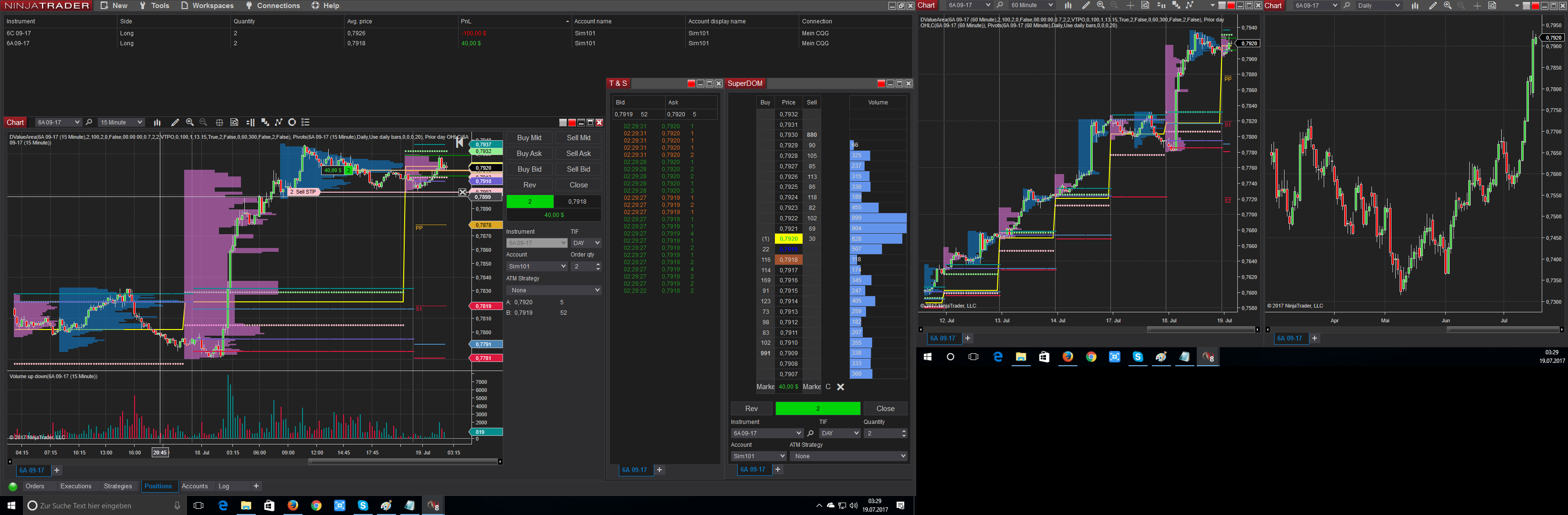Open Data Box icon in 15 Minute chart
This screenshot has width=1568, height=515.
point(234,122)
